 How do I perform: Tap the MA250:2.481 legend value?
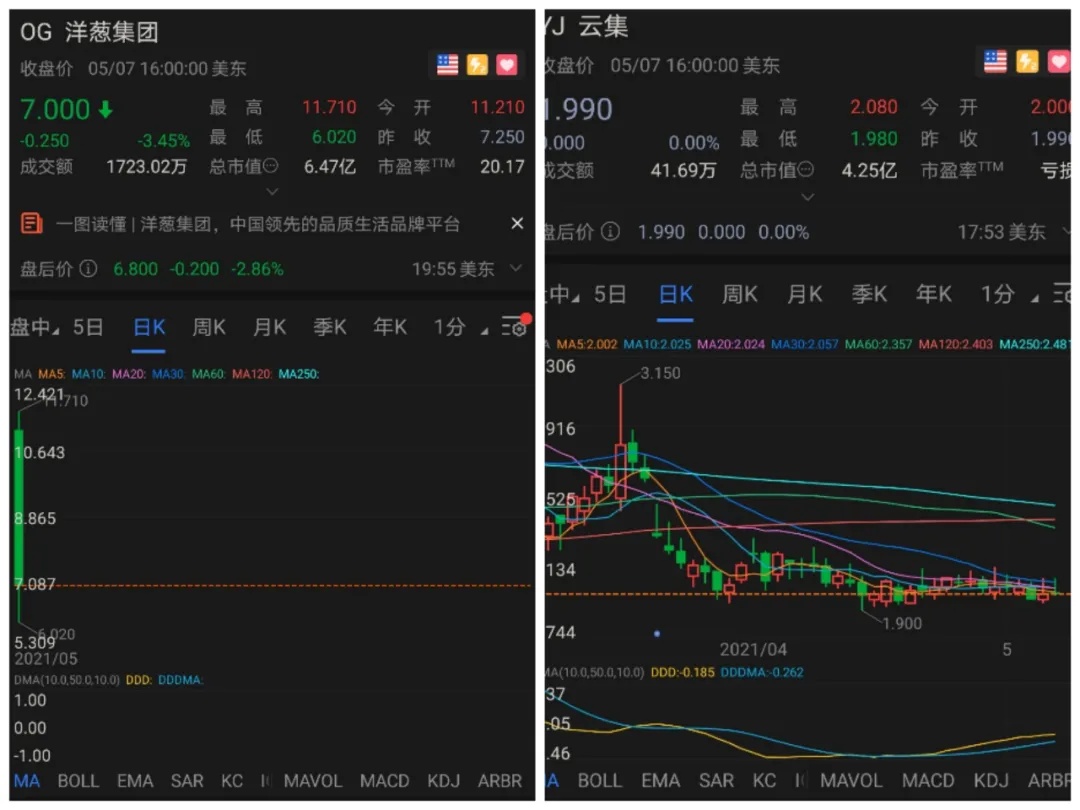point(1035,344)
